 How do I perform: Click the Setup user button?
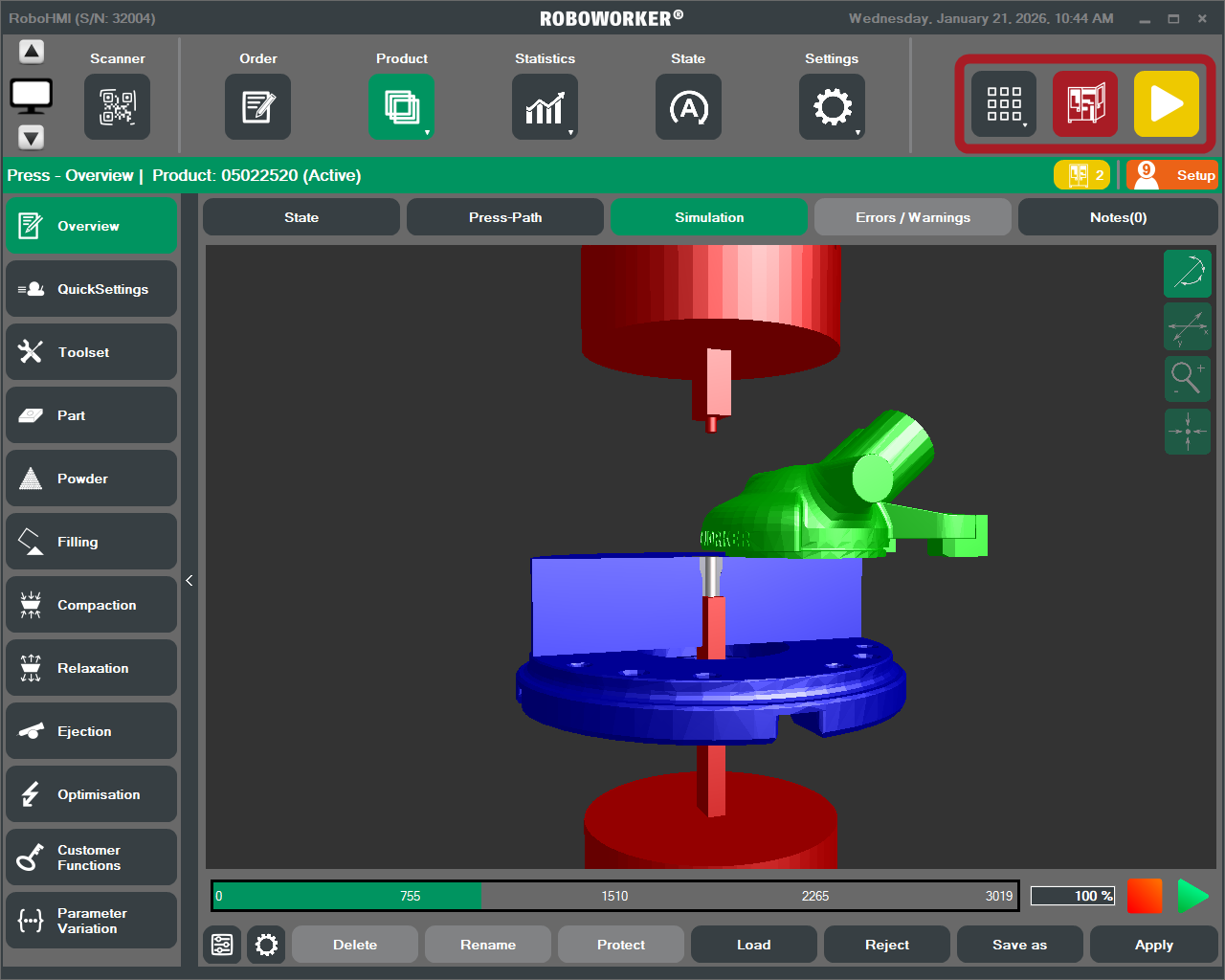click(x=1172, y=175)
